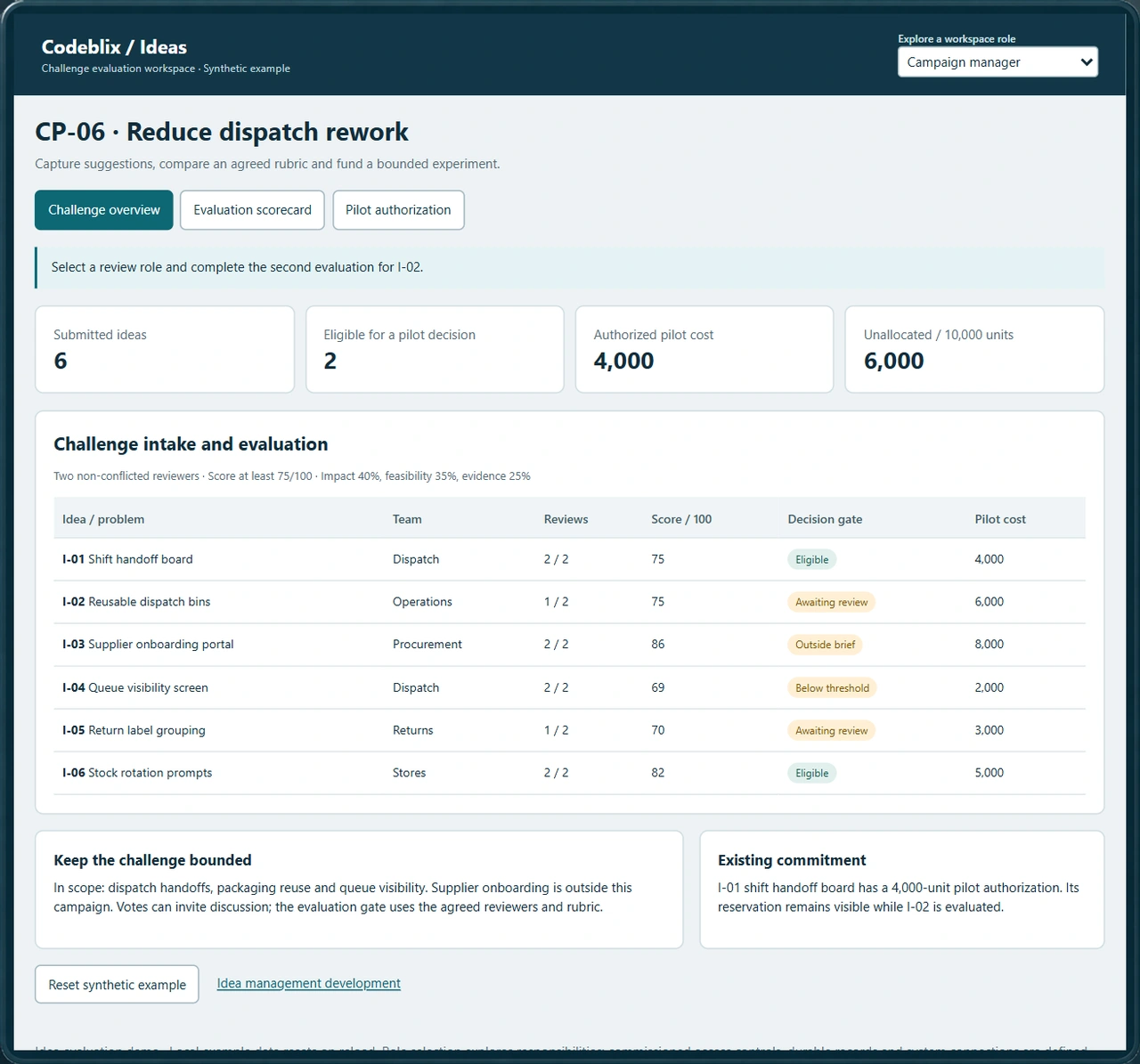Click the Team column header
Viewport: 1140px width, 1064px height.
407,519
